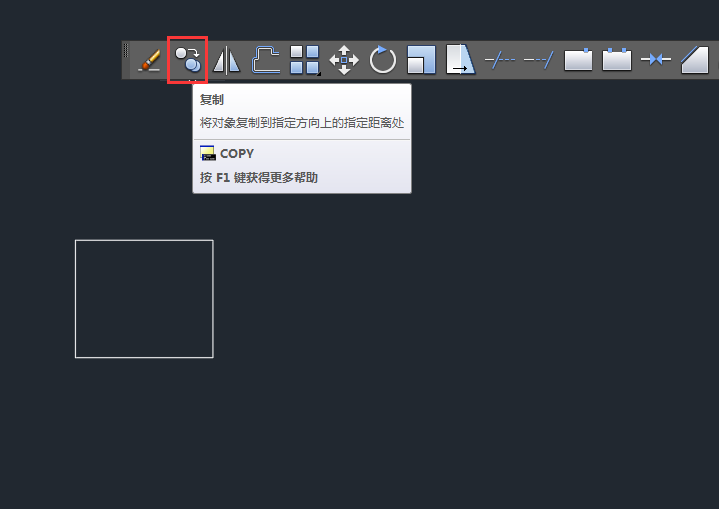This screenshot has height=509, width=719.
Task: Click the 按 F1 键获得更多帮助 text
Action: [x=259, y=177]
